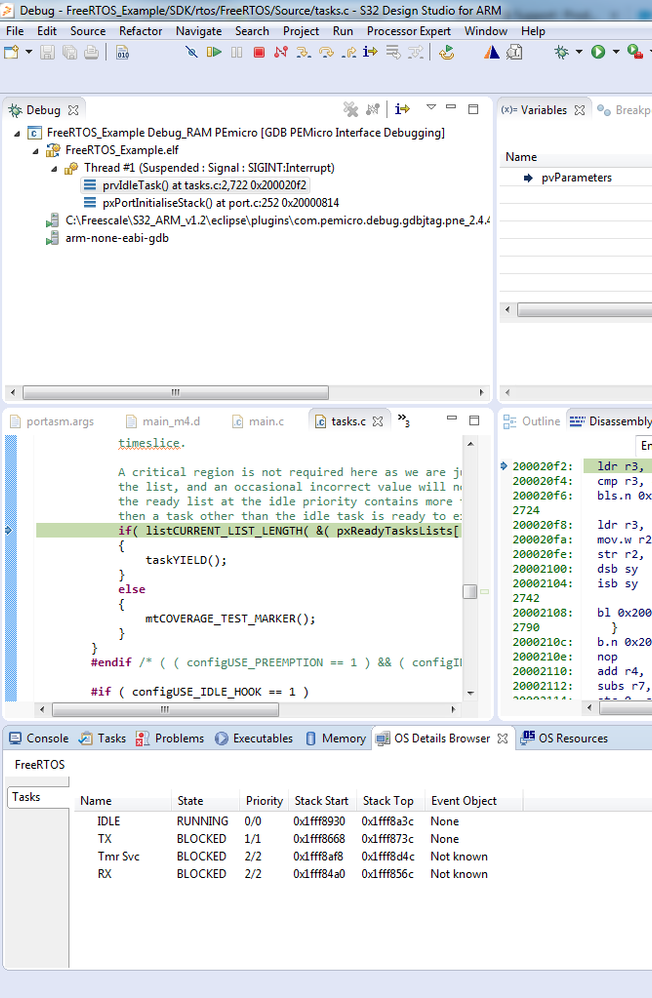Click the green bug Debug launch icon

[x=561, y=52]
